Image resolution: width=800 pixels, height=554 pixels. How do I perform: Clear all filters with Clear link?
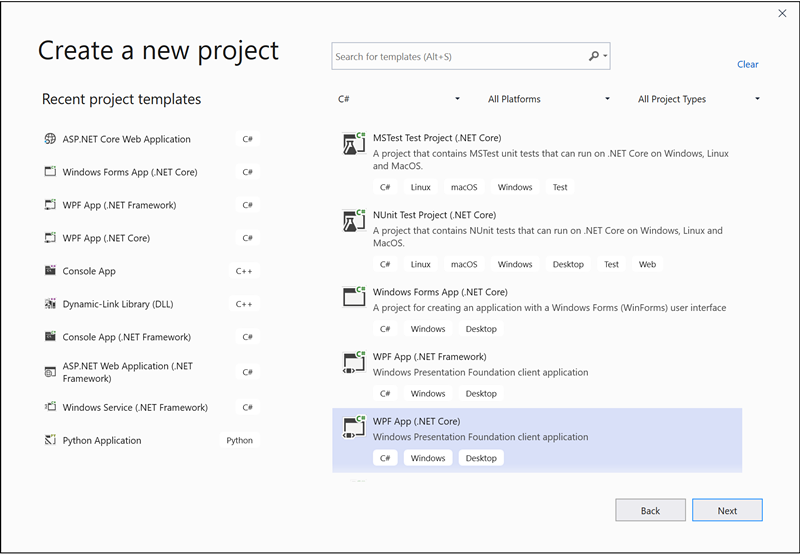(x=747, y=64)
